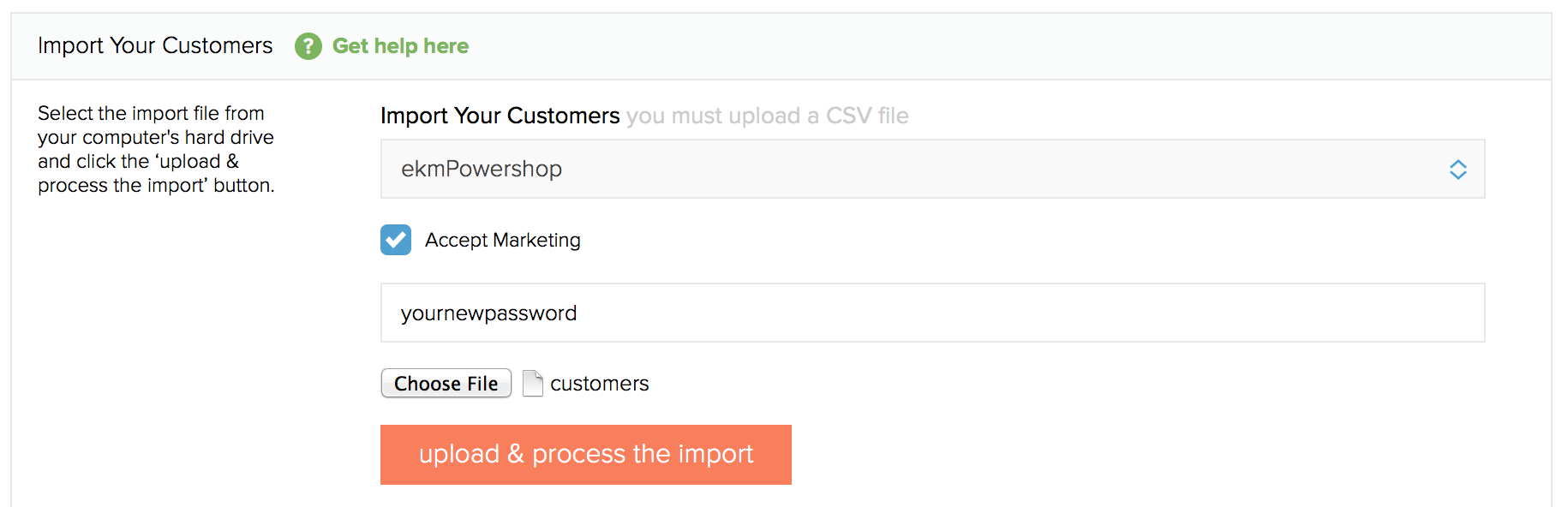Image resolution: width=1568 pixels, height=507 pixels.
Task: Click the green question mark help icon
Action: pyautogui.click(x=308, y=46)
